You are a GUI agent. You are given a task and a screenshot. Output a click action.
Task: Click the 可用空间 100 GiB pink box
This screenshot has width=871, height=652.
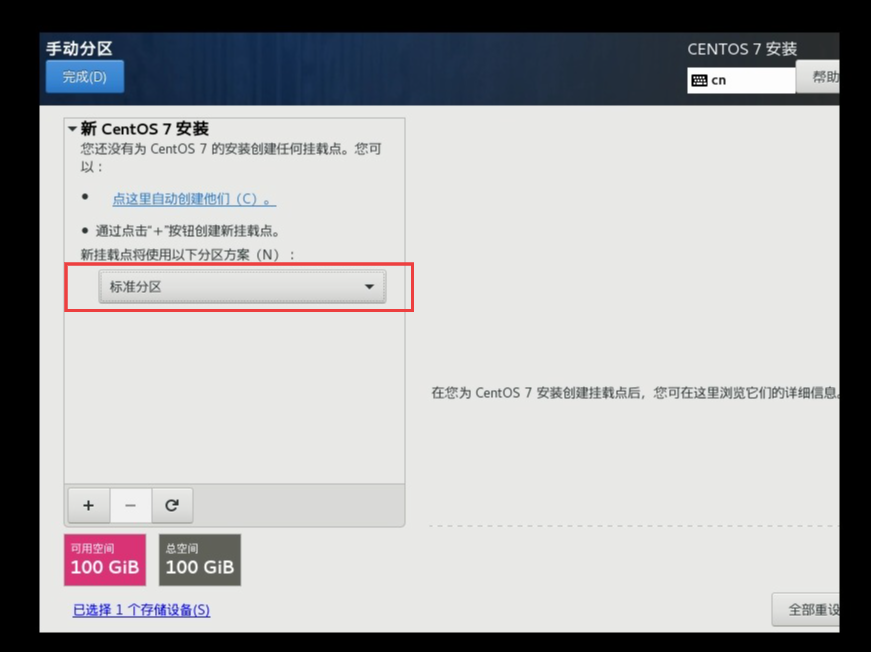click(105, 560)
